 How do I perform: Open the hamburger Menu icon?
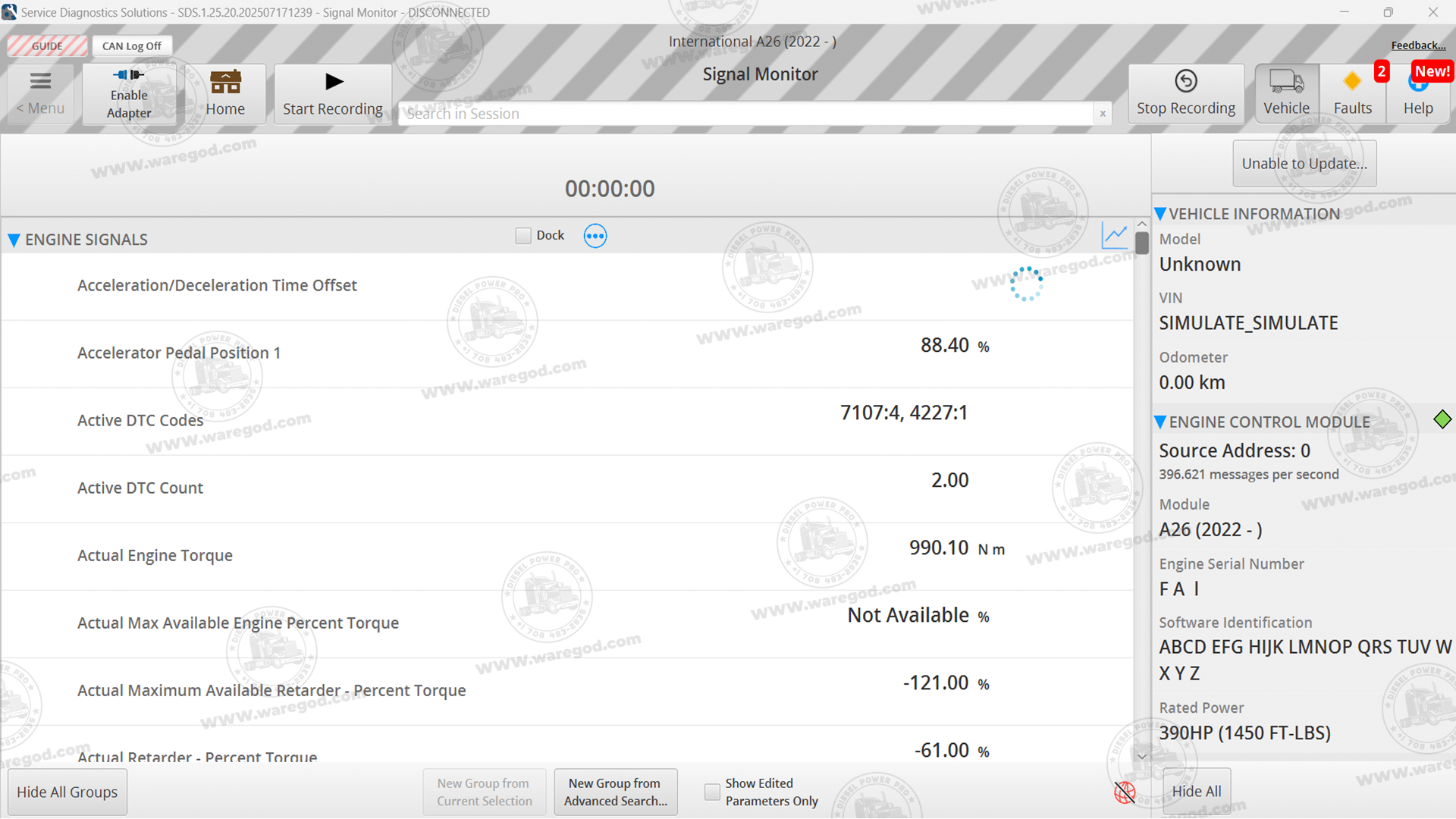[40, 81]
